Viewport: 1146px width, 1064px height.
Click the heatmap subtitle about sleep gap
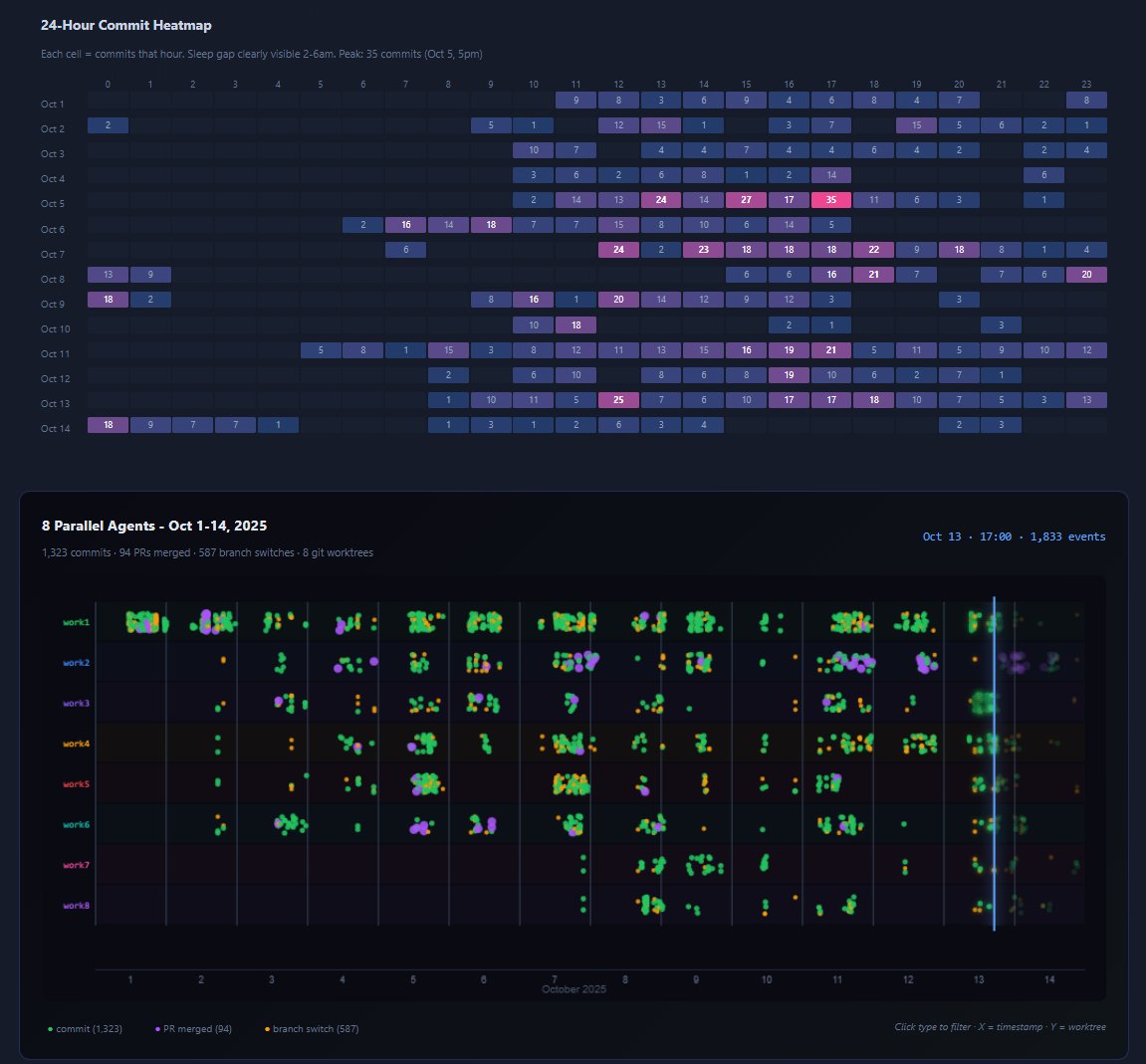tap(262, 54)
